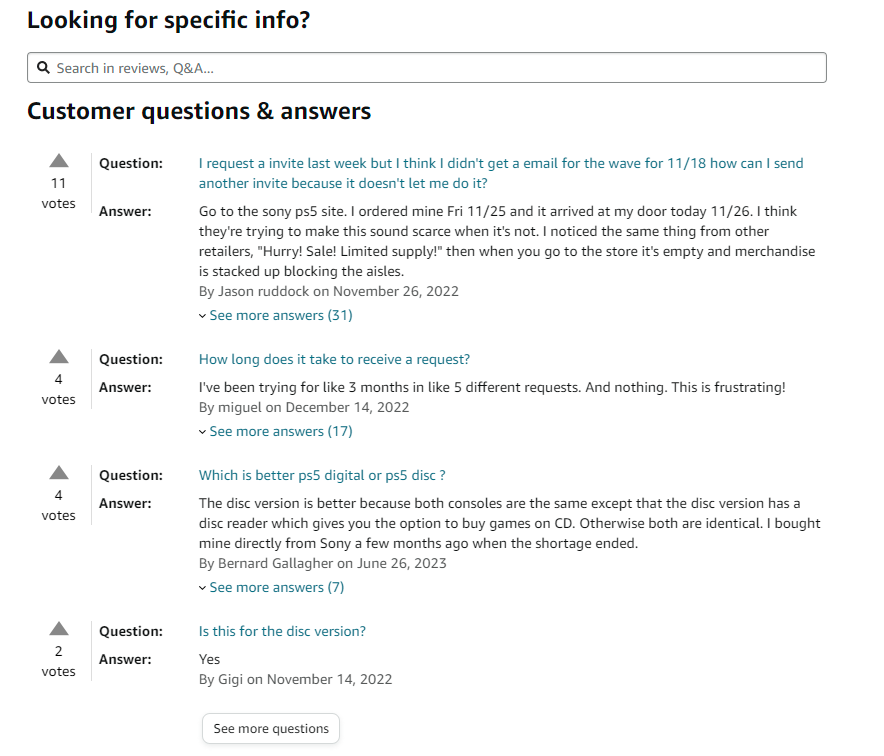Image resolution: width=884 pixels, height=756 pixels.
Task: Expand seven more answers about disc version
Action: point(276,587)
